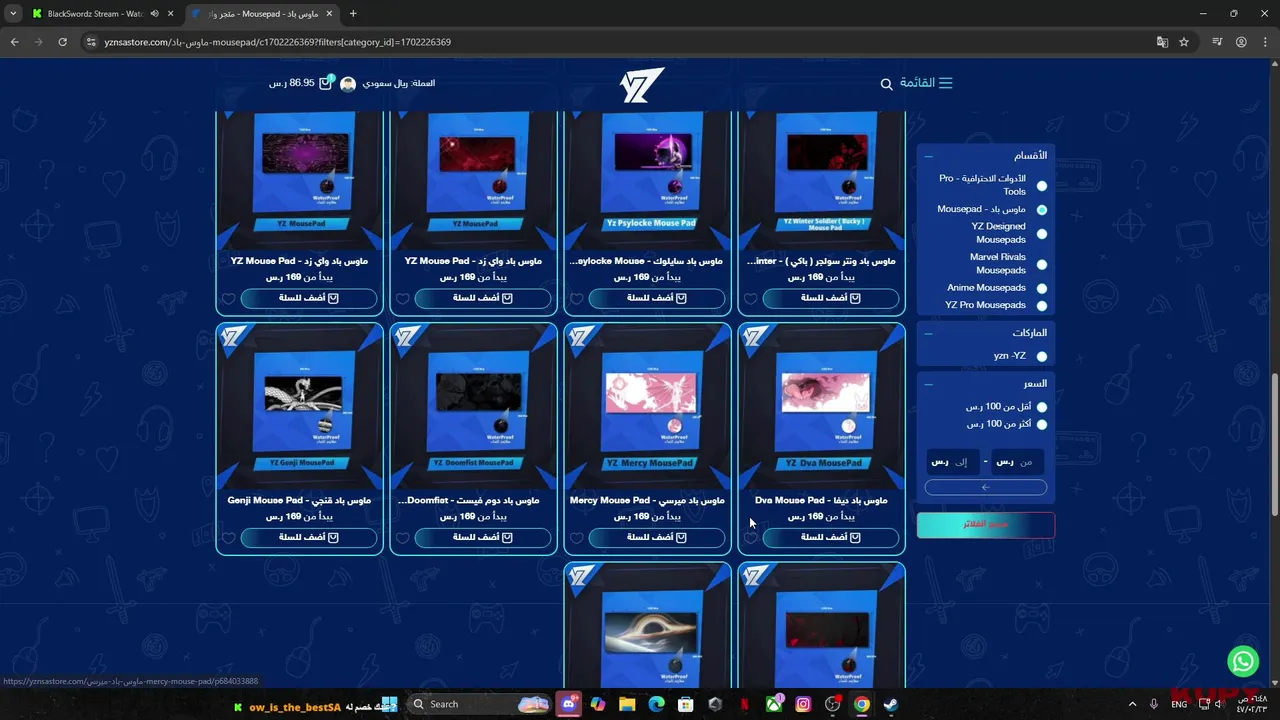
Task: Favorite the Winter Soldier mouse pad heart
Action: [751, 299]
